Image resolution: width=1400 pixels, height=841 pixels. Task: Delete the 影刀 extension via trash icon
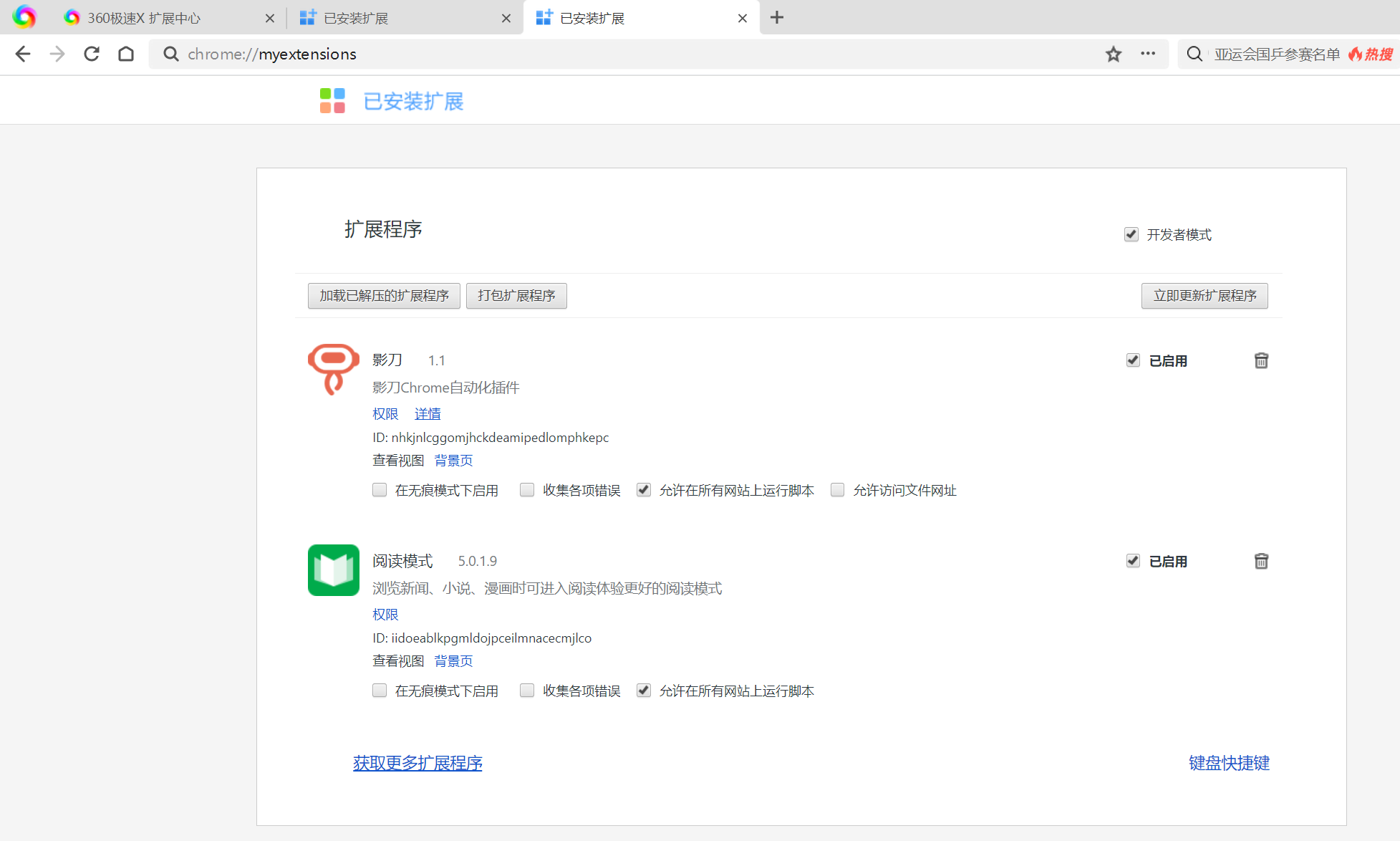1261,361
